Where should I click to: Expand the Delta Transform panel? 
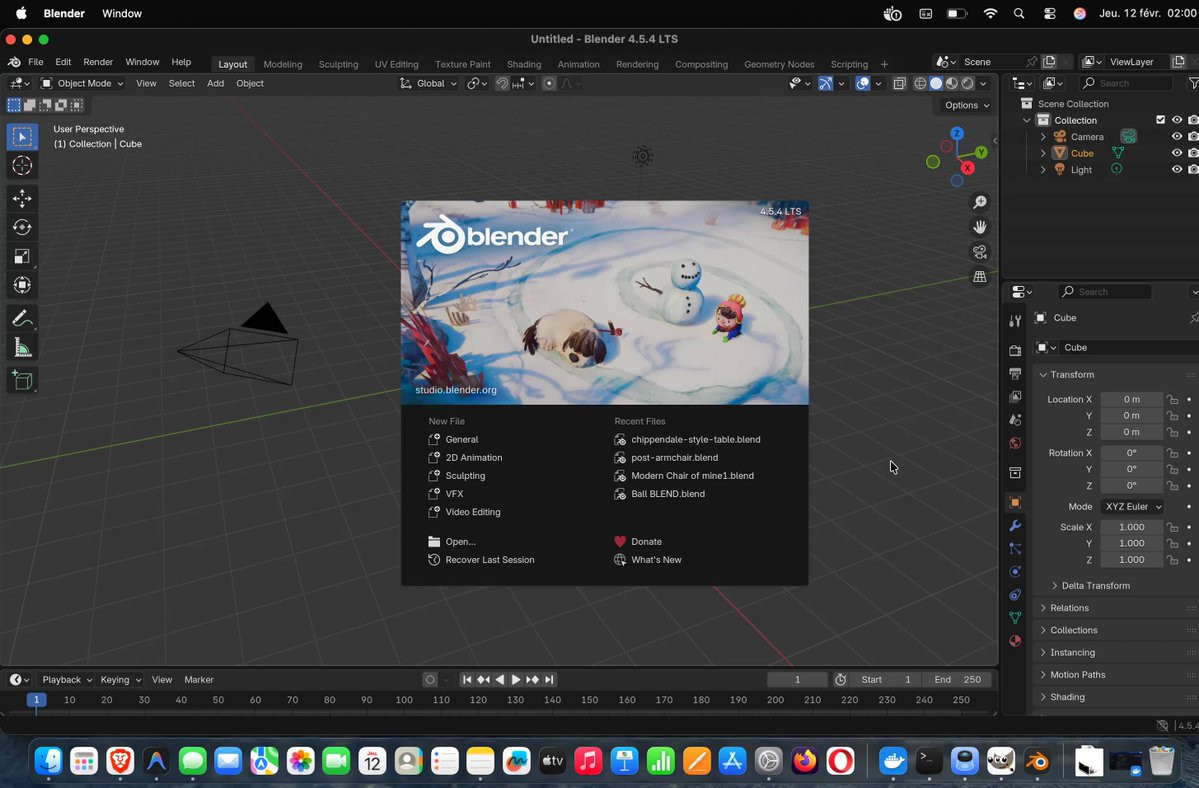pos(1095,586)
